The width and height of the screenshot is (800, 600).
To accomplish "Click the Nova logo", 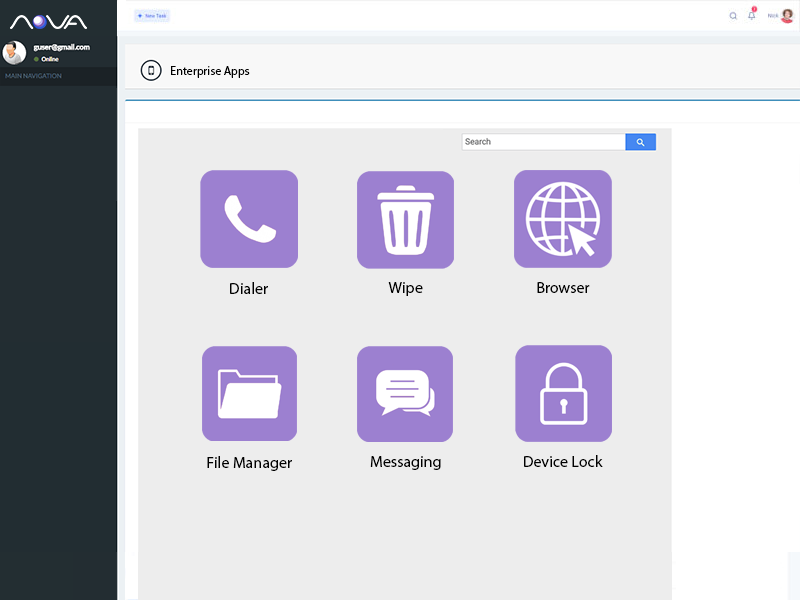I will [x=49, y=21].
